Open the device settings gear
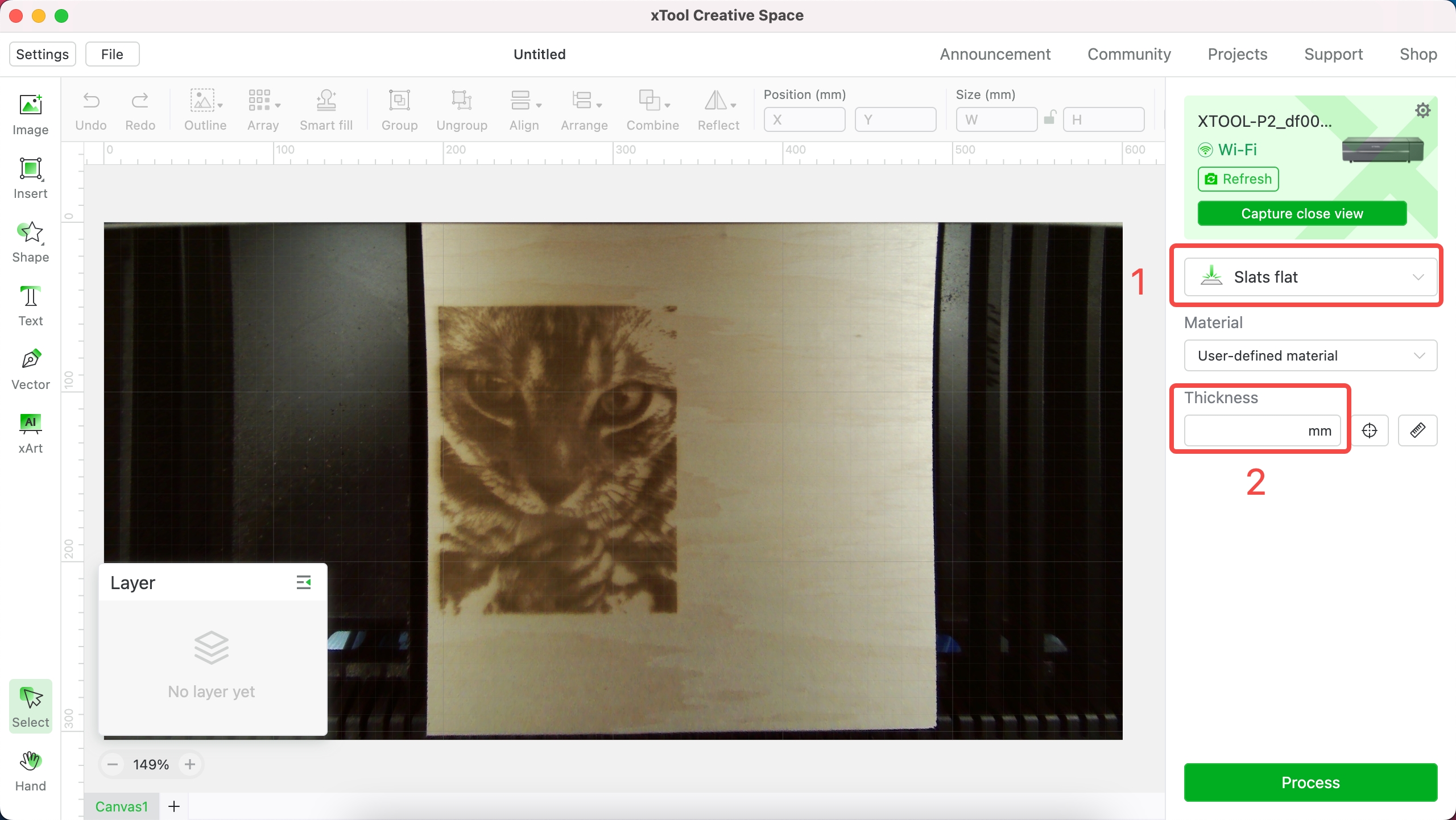This screenshot has height=820, width=1456. (x=1422, y=110)
